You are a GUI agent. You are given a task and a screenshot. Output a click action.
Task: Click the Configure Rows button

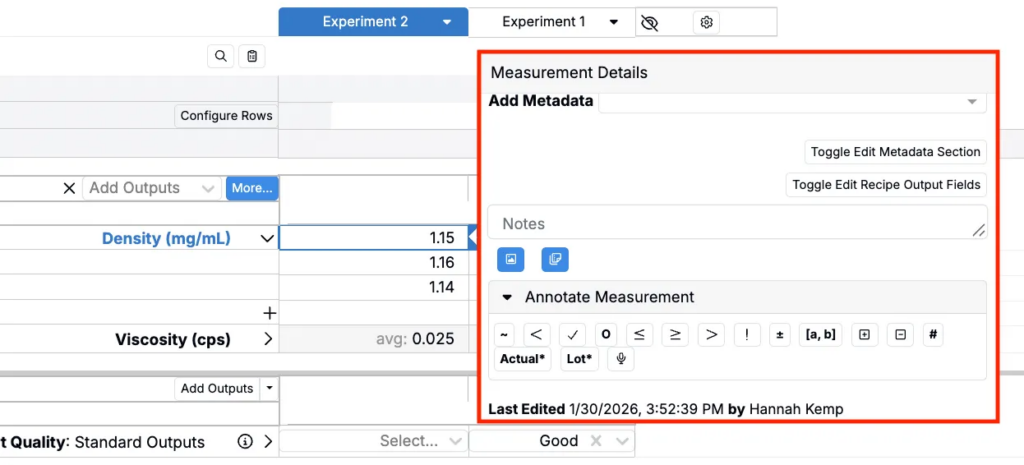226,116
